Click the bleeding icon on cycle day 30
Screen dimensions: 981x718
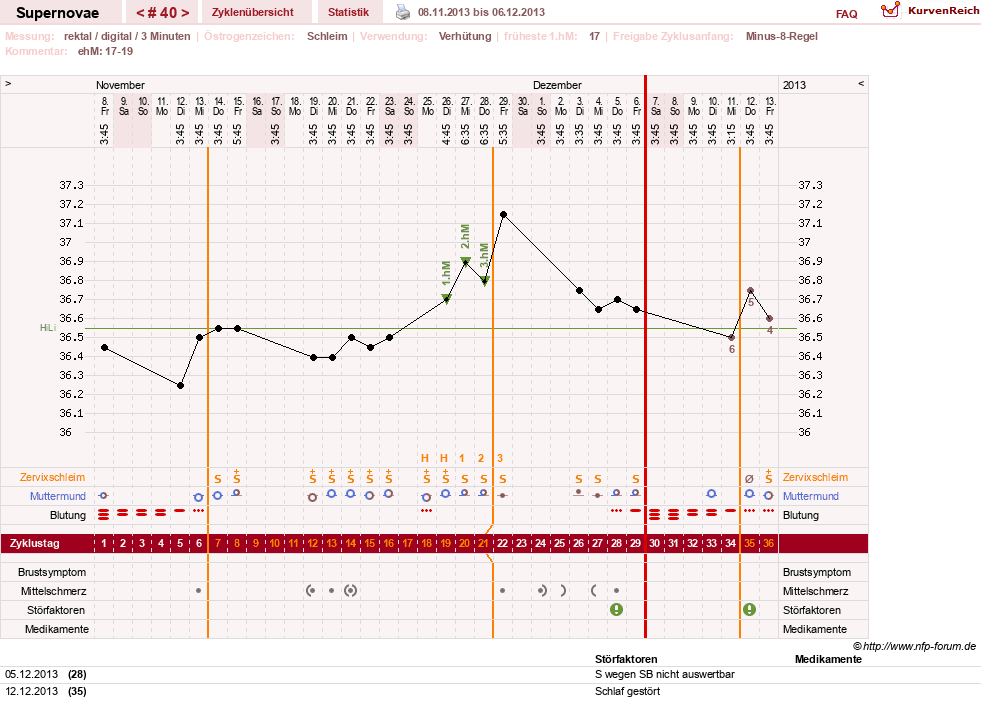654,515
